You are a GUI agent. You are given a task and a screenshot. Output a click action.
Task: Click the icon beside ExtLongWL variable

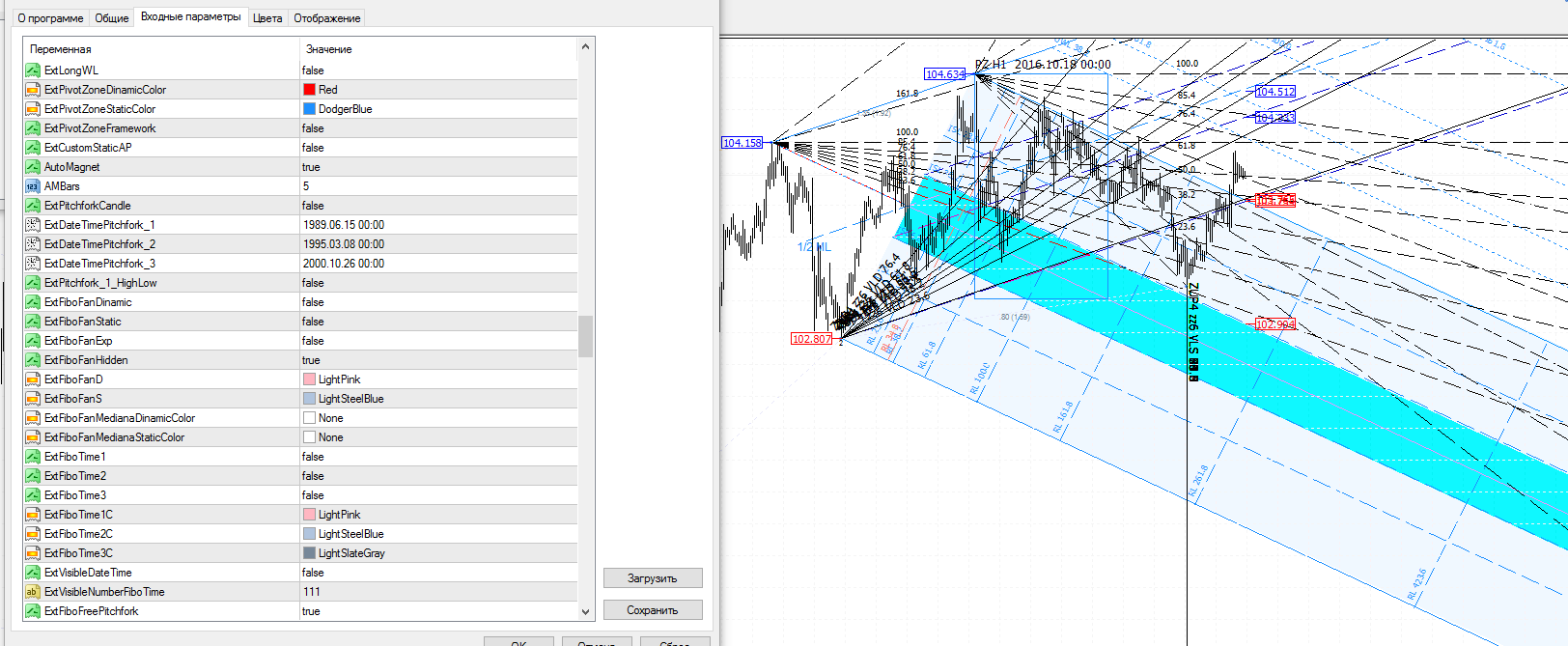tap(33, 70)
